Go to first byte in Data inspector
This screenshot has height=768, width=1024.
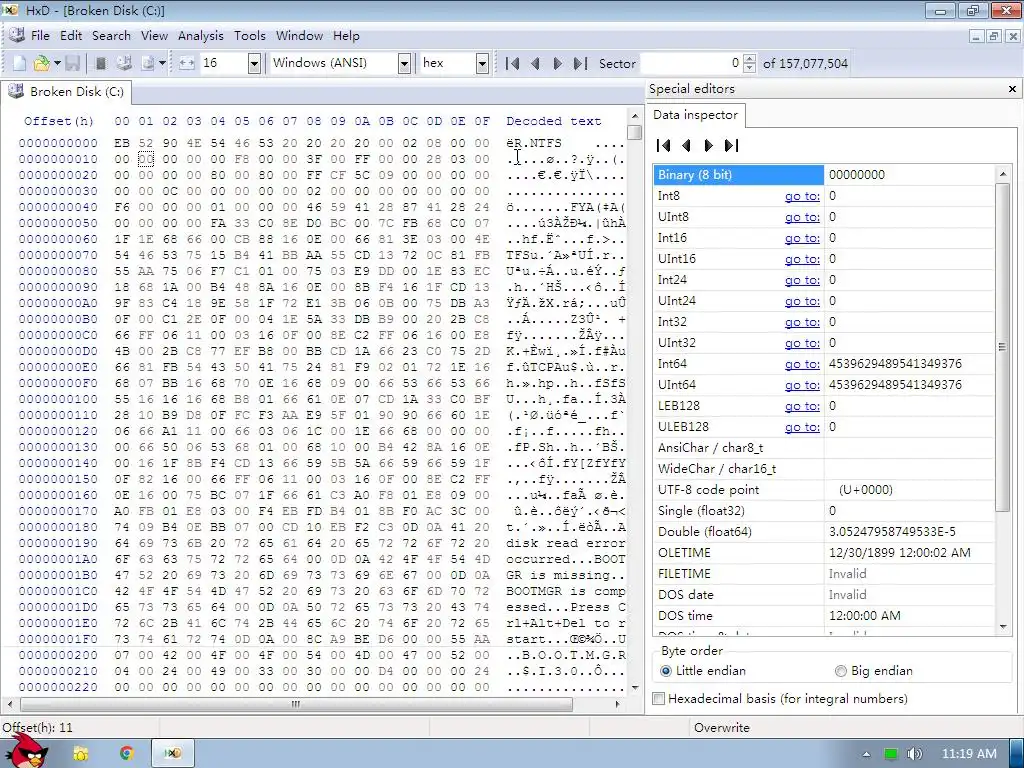[x=664, y=146]
